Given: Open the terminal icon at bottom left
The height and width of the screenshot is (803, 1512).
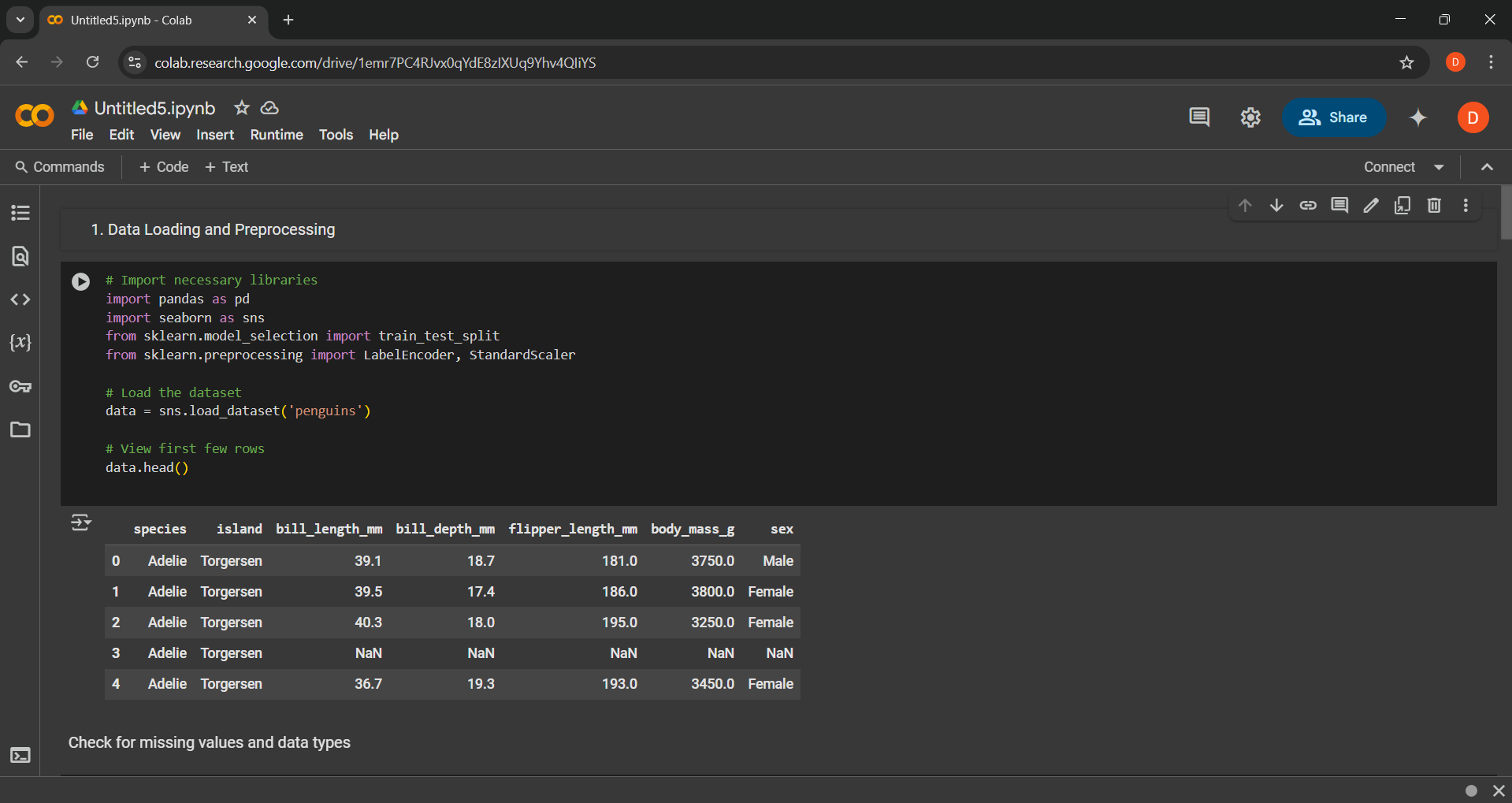Looking at the screenshot, I should pyautogui.click(x=20, y=755).
